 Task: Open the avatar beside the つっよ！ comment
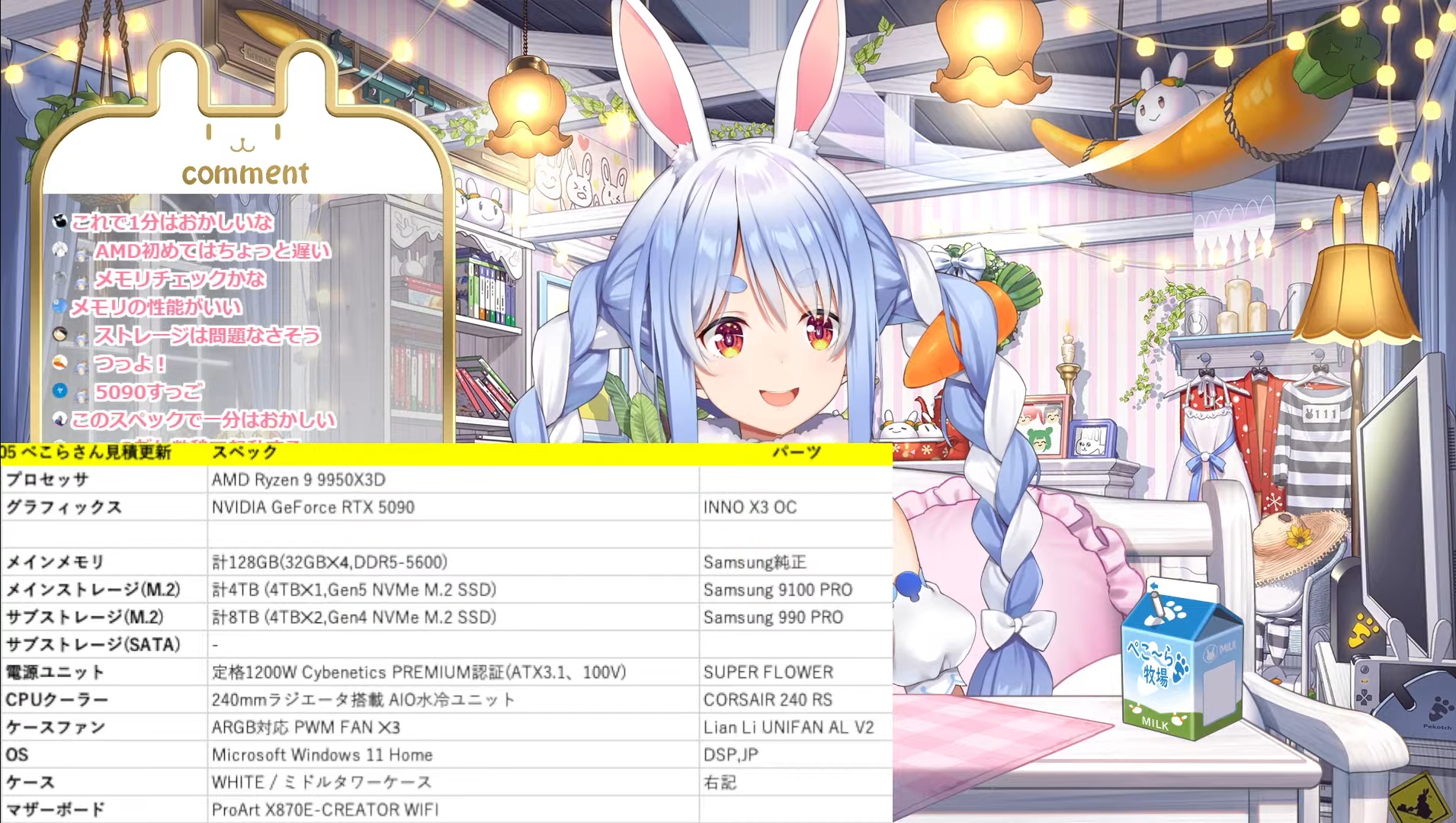[60, 362]
